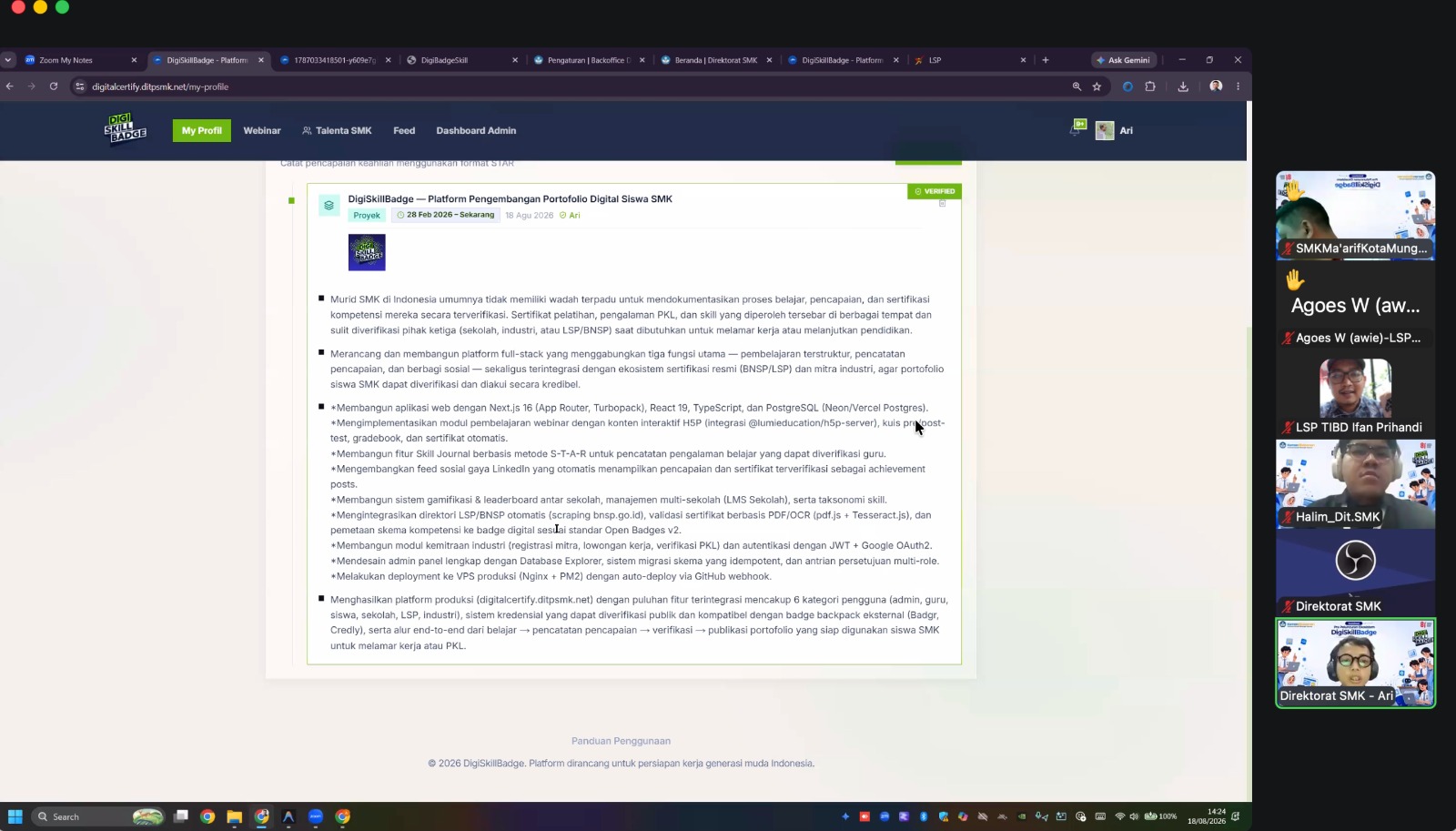The width and height of the screenshot is (1456, 831).
Task: Click the Proyek tag label
Action: [x=367, y=216]
